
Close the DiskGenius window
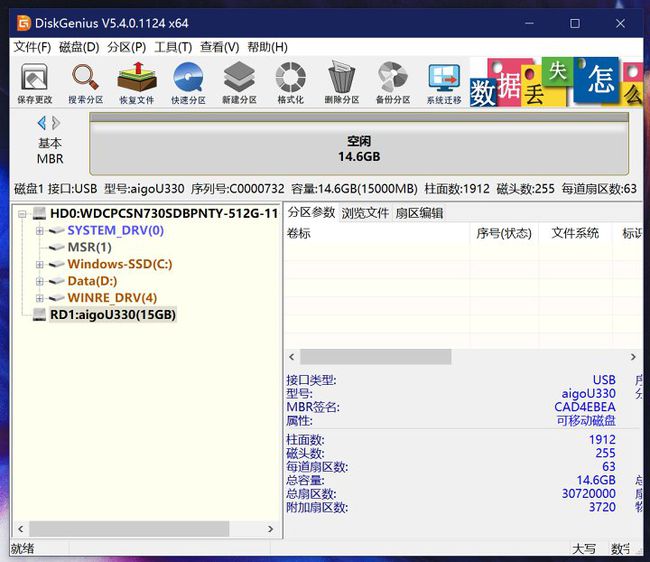(620, 23)
